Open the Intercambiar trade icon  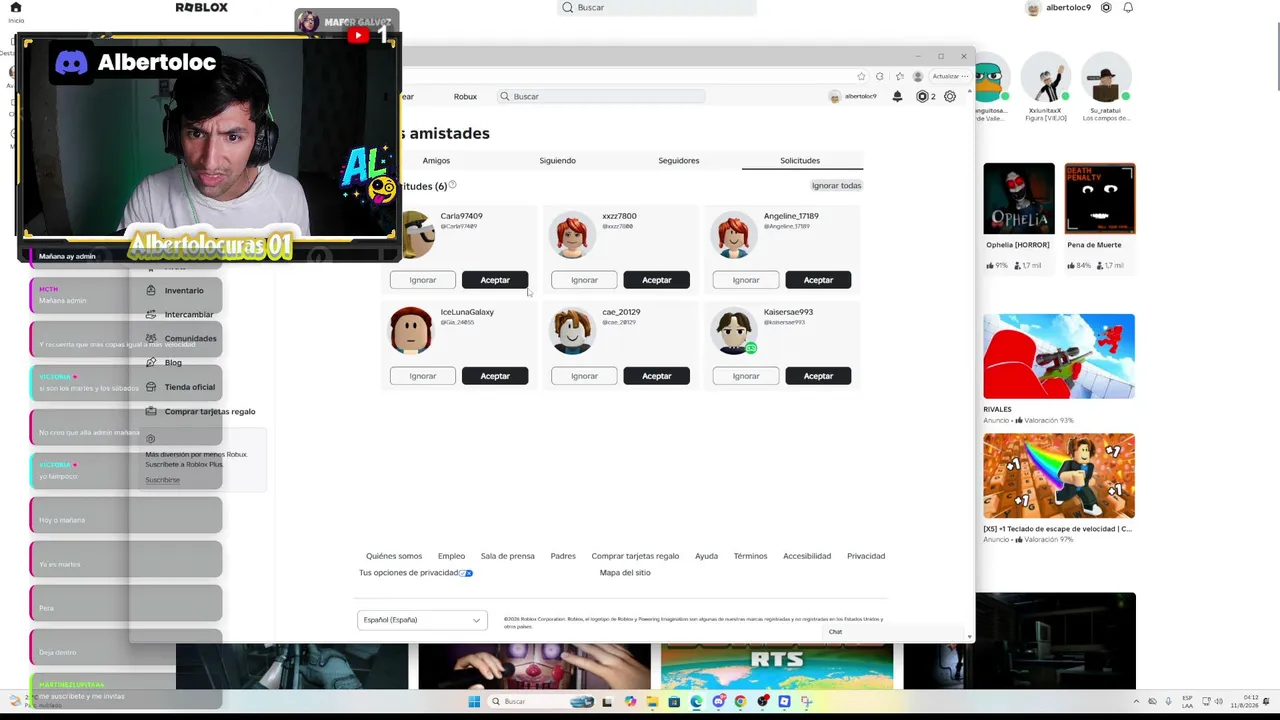point(151,314)
